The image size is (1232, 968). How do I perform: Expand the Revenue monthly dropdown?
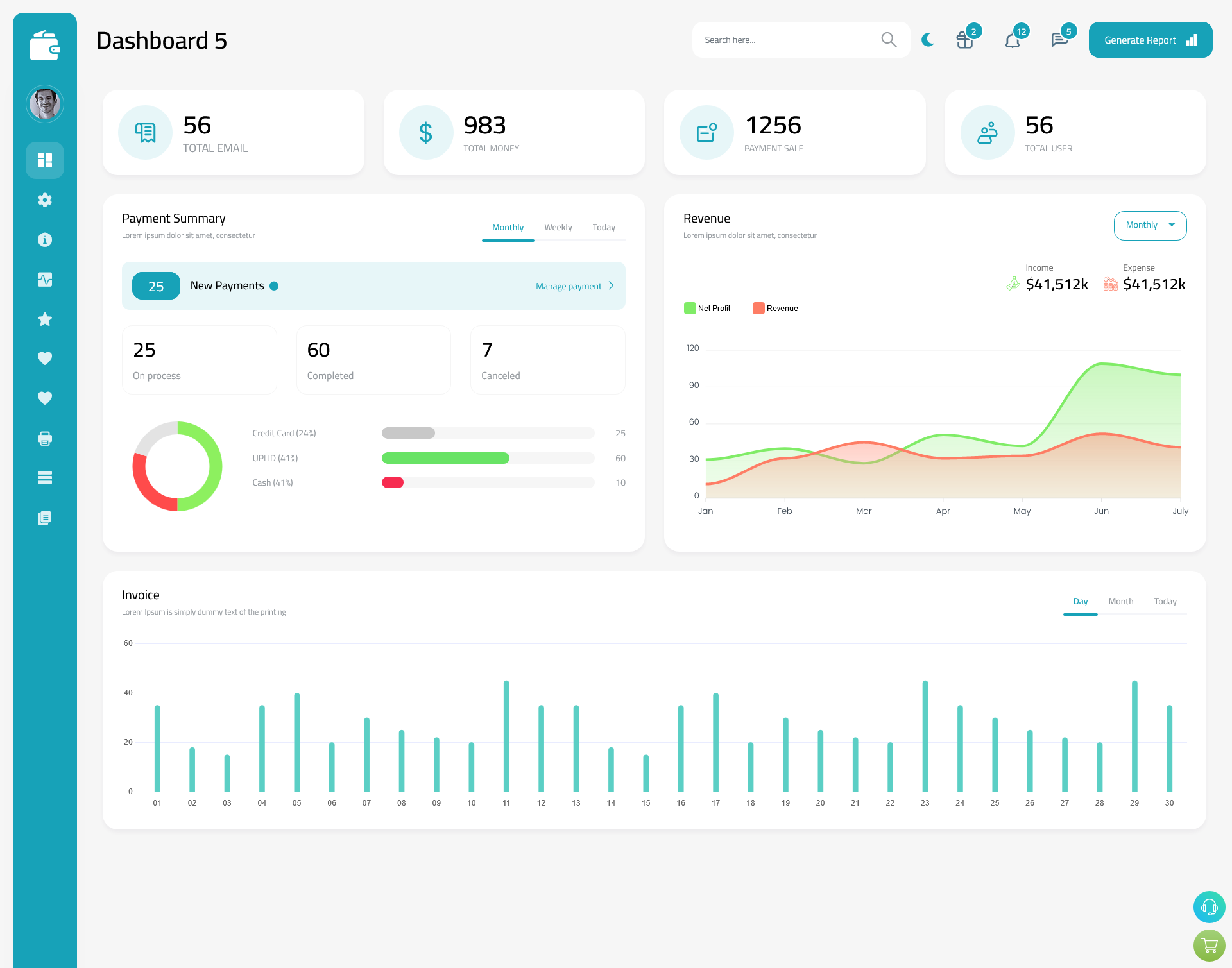pyautogui.click(x=1148, y=225)
